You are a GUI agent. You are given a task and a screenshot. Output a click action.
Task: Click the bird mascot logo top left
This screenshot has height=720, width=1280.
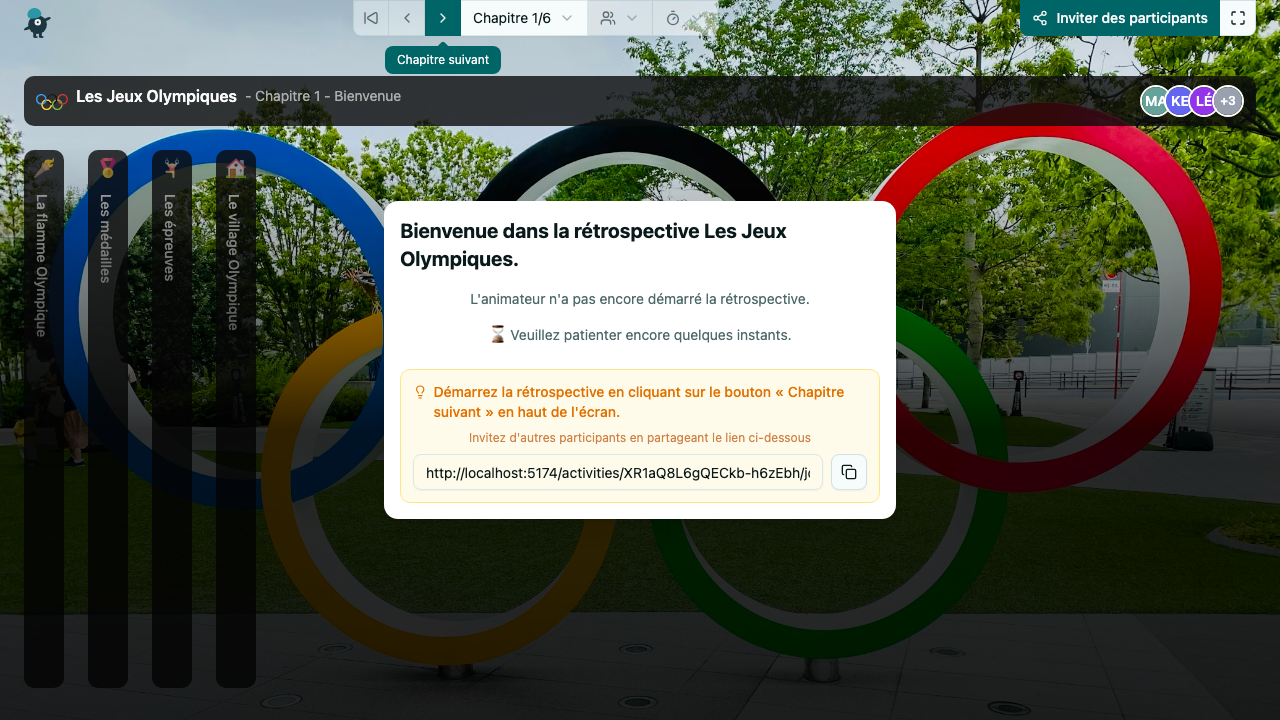(x=36, y=24)
